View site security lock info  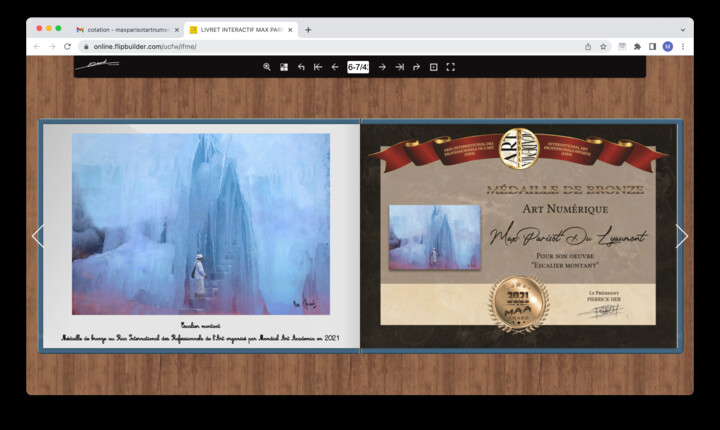(86, 46)
